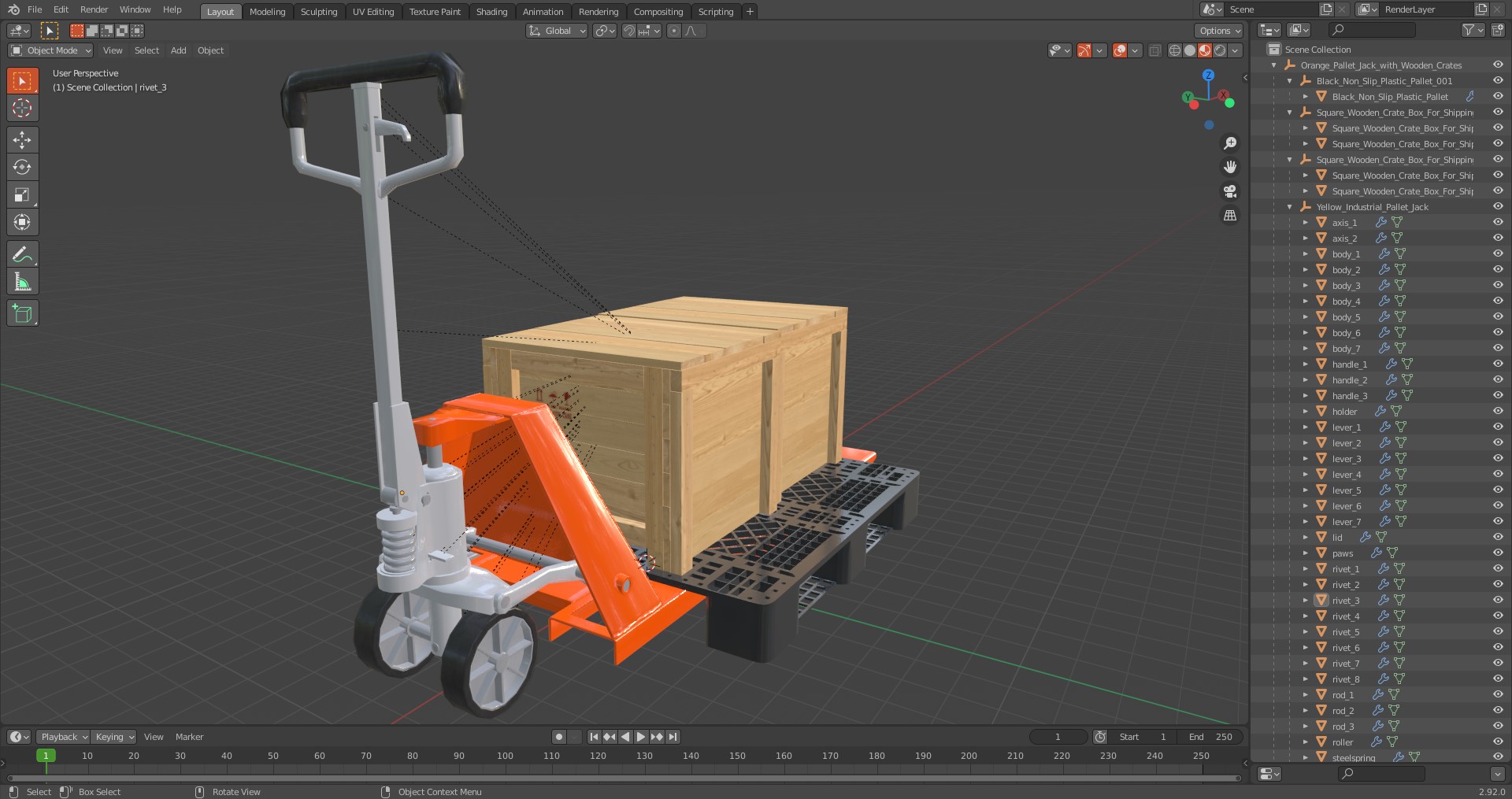Play the animation in reverse

point(625,737)
